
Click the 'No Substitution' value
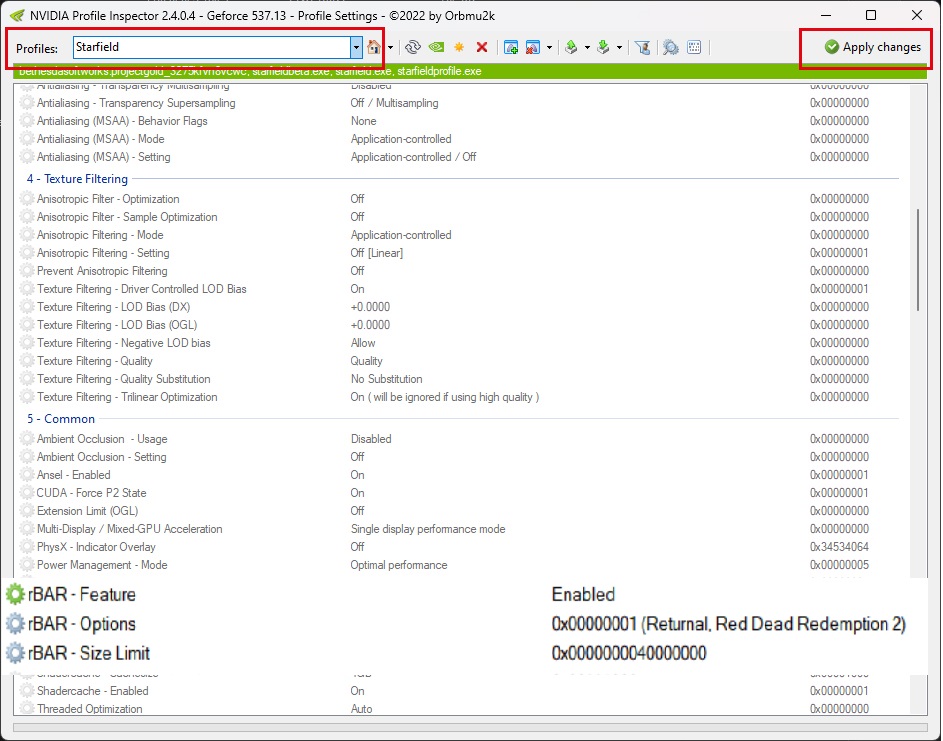click(386, 379)
